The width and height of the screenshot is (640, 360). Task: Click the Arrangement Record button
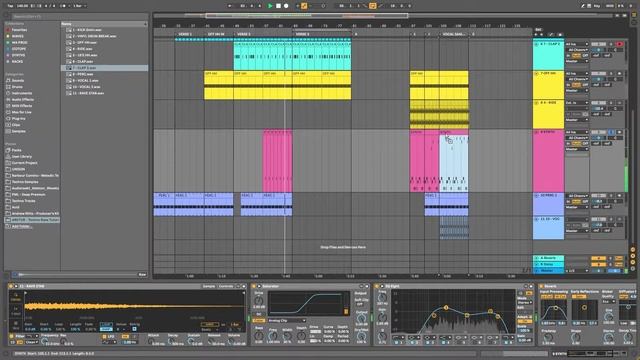(286, 6)
